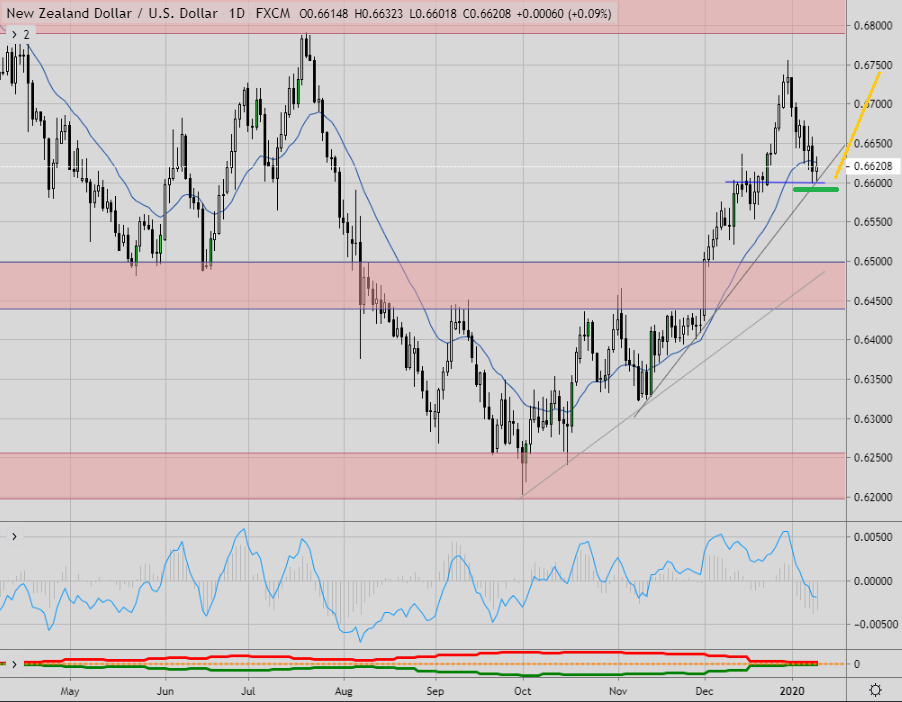Select the red zone near 0.62500 support
This screenshot has width=902, height=702.
click(423, 476)
